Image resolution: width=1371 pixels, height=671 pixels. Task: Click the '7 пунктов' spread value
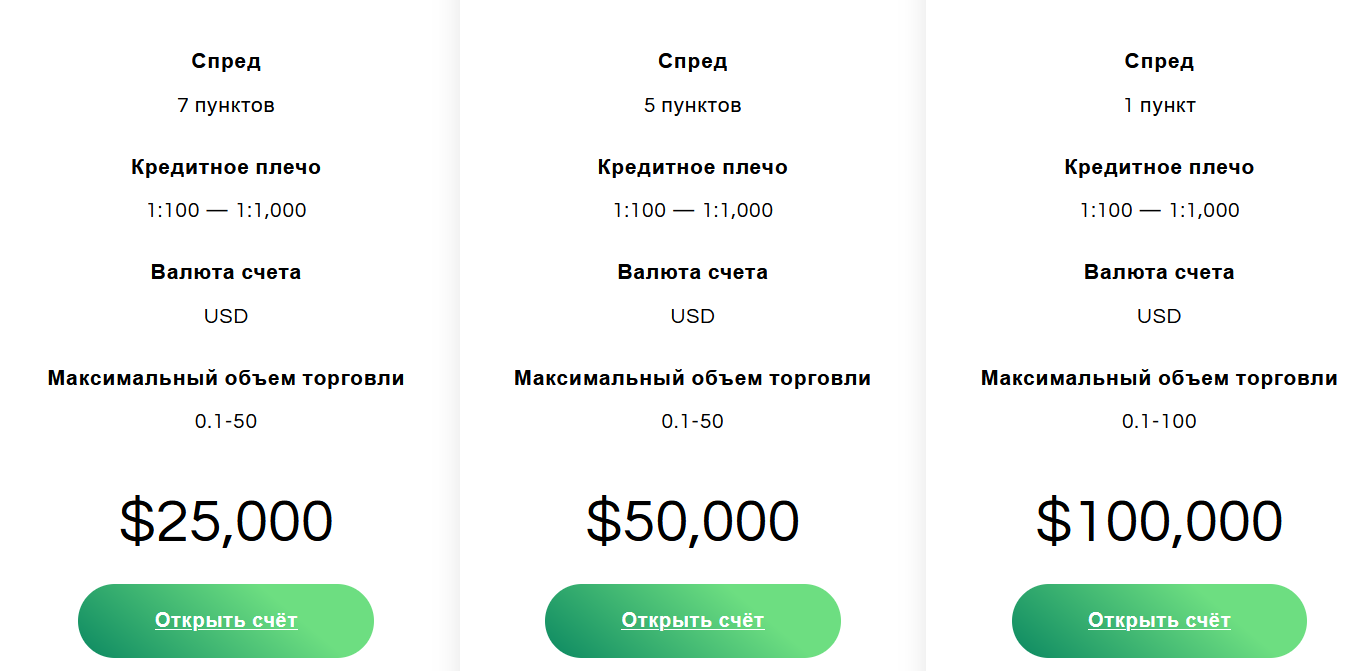pos(226,105)
